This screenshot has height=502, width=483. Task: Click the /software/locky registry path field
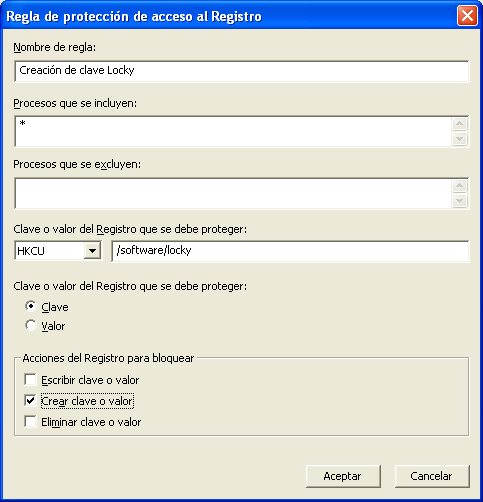point(290,251)
